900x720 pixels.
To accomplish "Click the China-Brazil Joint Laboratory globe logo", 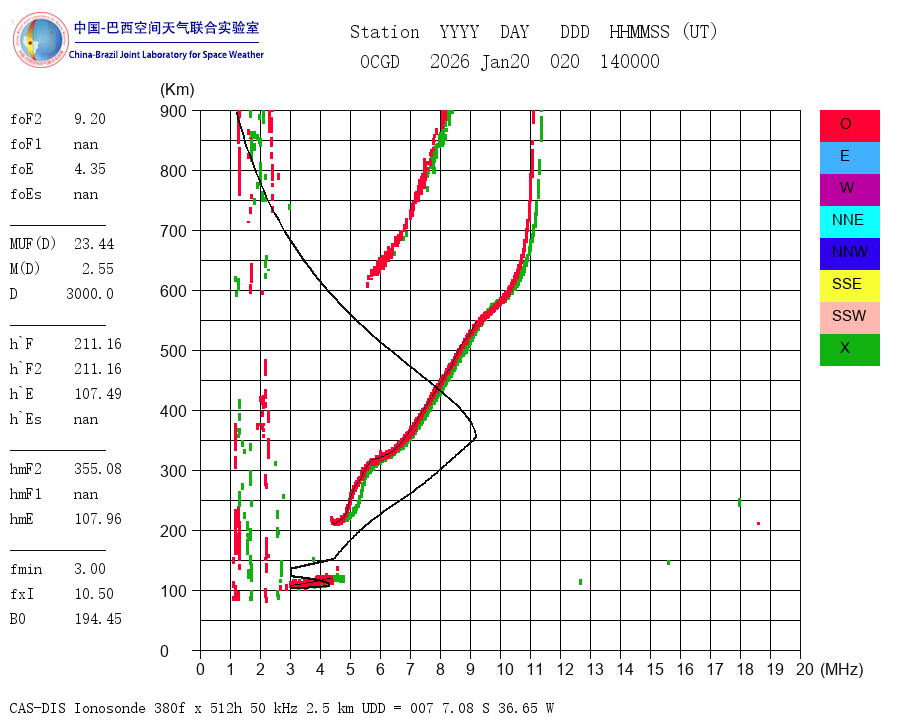I will (40, 40).
